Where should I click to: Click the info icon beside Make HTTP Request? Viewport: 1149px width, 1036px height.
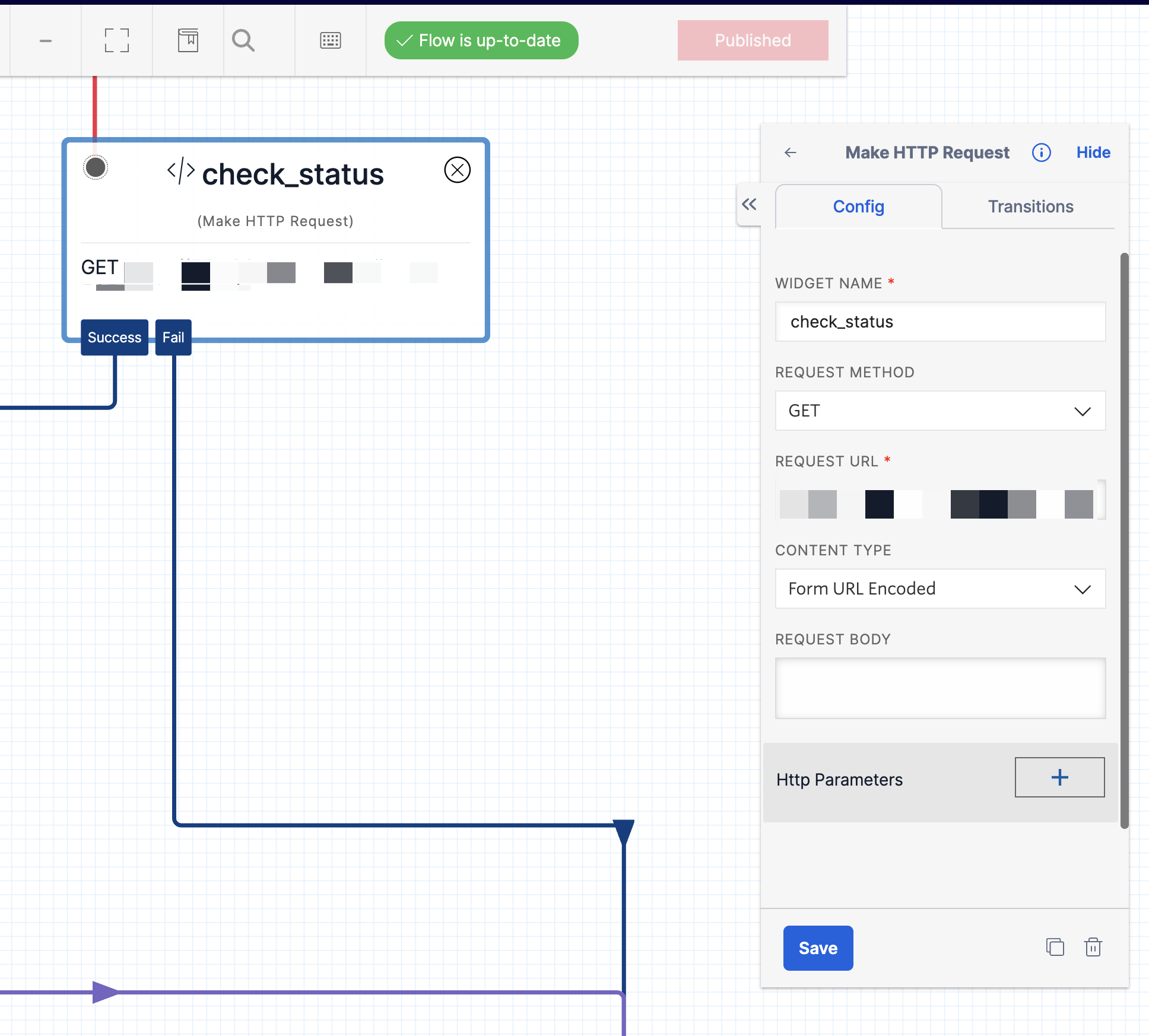(x=1041, y=152)
